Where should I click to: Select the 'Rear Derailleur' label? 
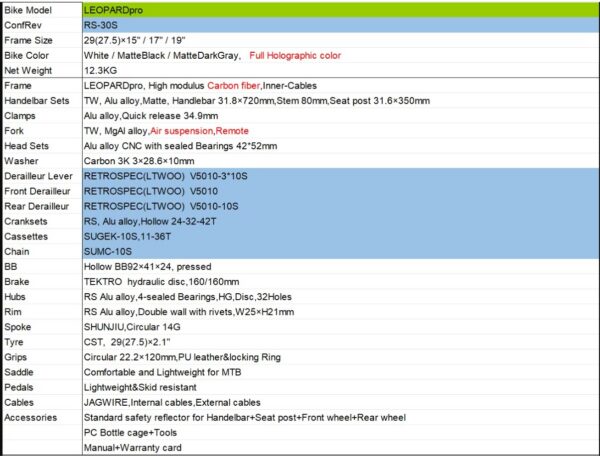click(36, 206)
